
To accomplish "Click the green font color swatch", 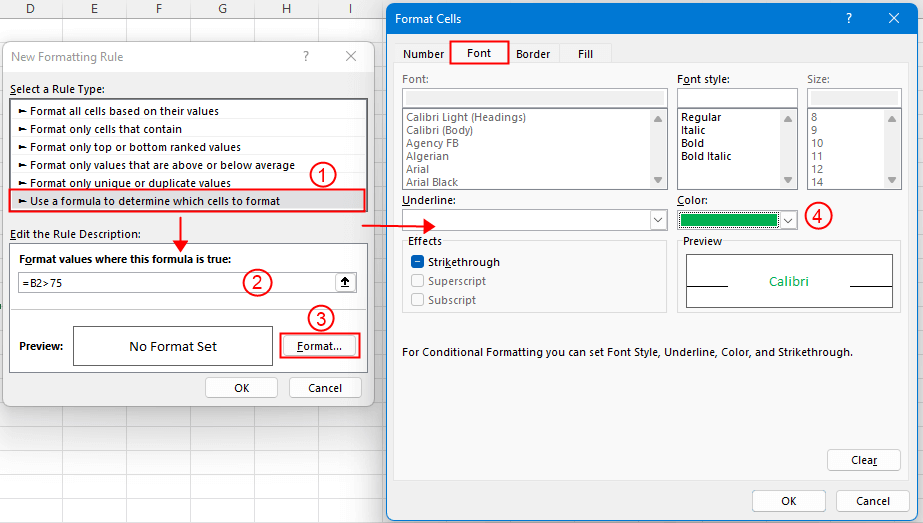I will click(x=728, y=220).
